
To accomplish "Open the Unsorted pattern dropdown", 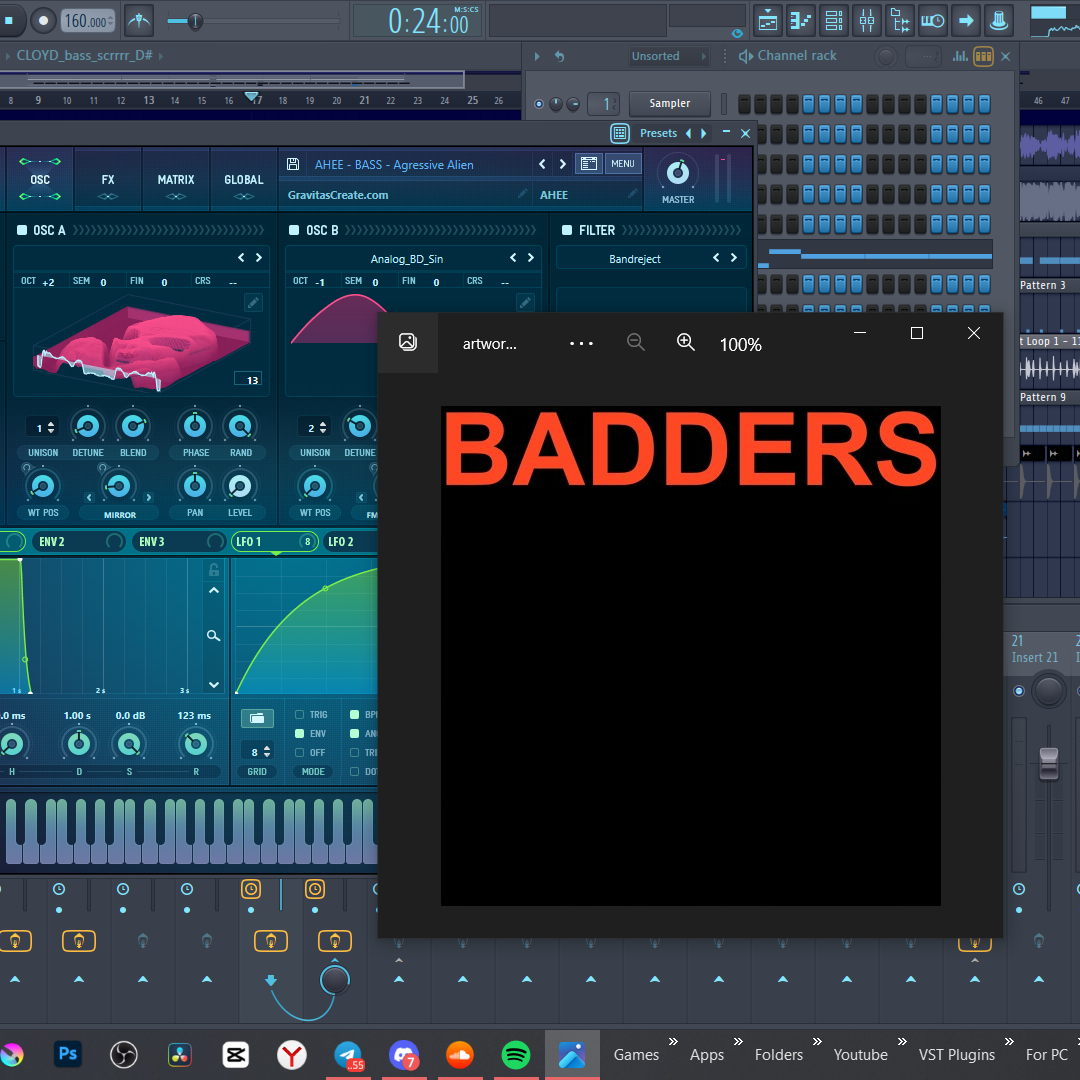I will coord(667,56).
